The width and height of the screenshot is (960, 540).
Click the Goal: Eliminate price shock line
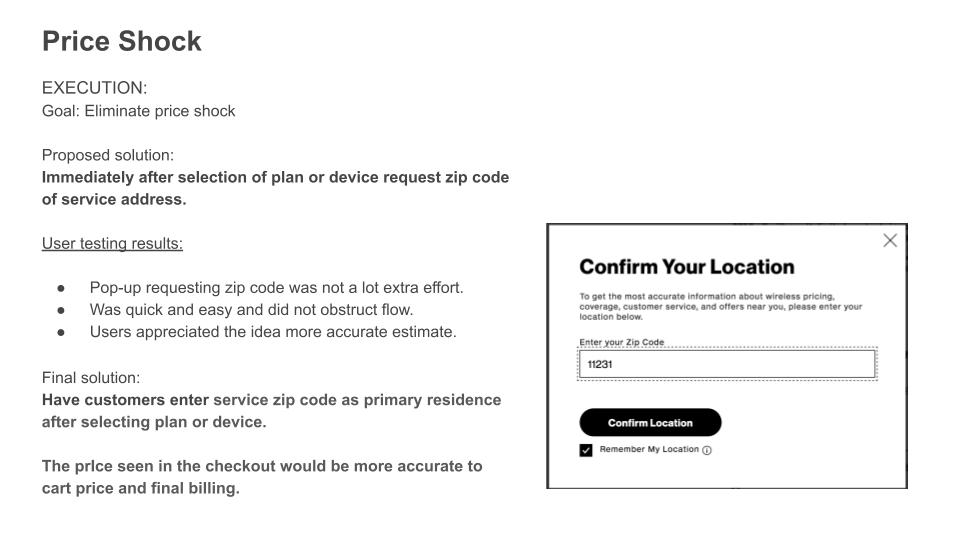[138, 111]
